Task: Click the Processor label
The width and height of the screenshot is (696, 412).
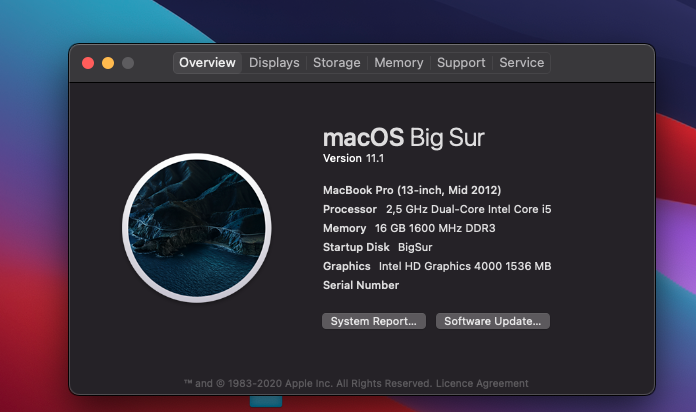Action: click(x=350, y=209)
